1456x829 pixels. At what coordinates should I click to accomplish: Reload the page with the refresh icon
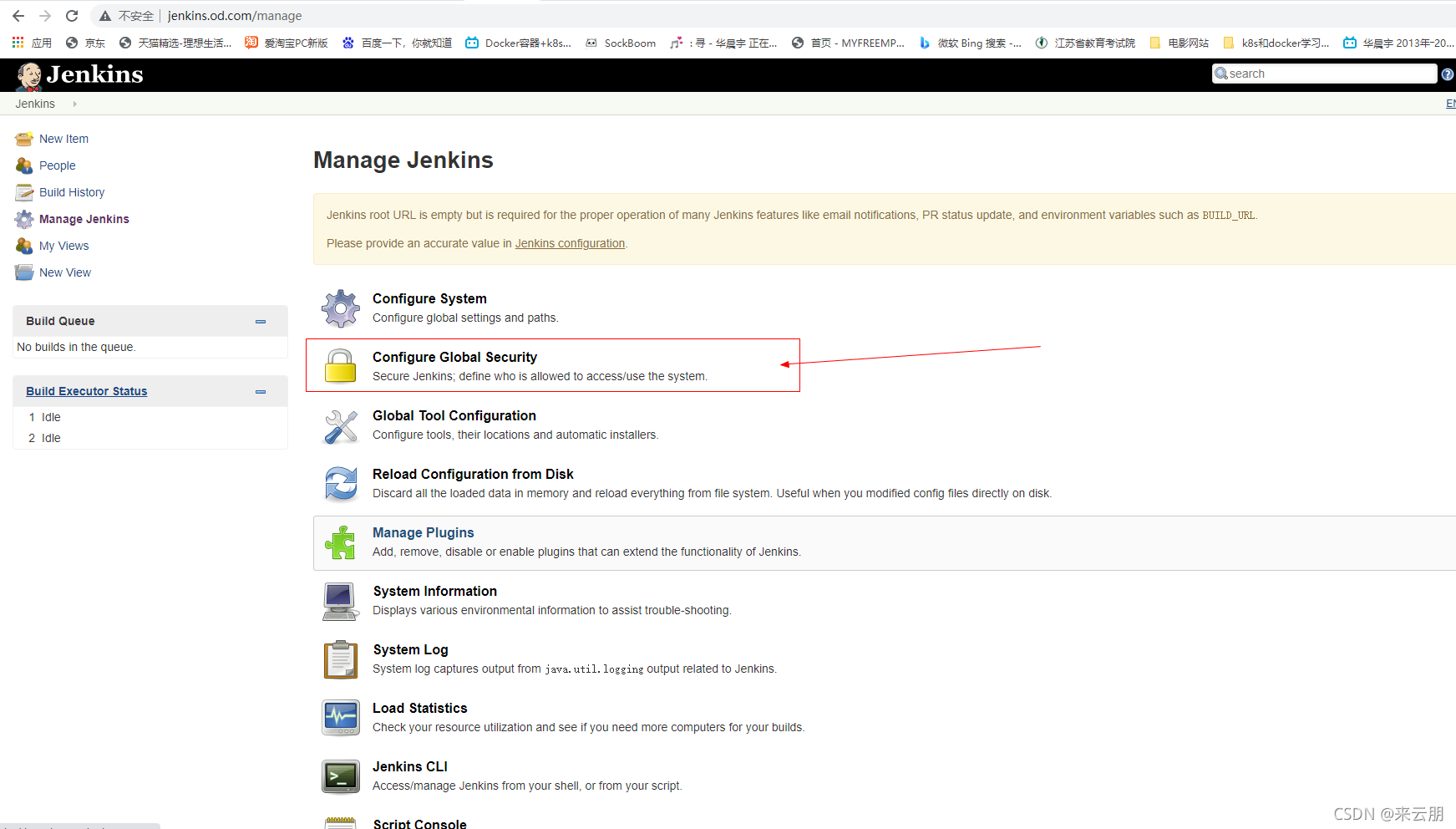(72, 16)
